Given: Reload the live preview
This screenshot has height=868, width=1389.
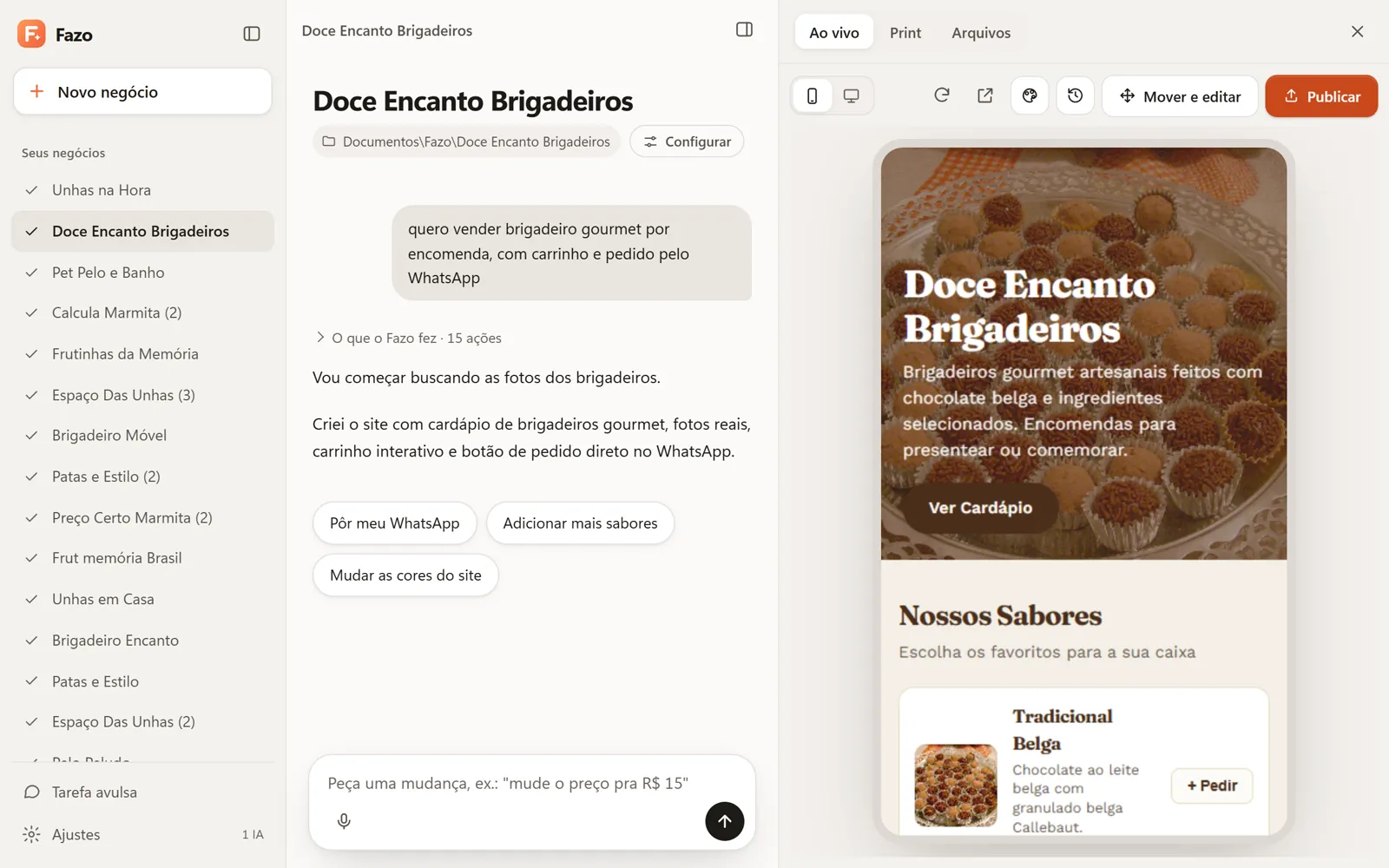Looking at the screenshot, I should [x=942, y=95].
